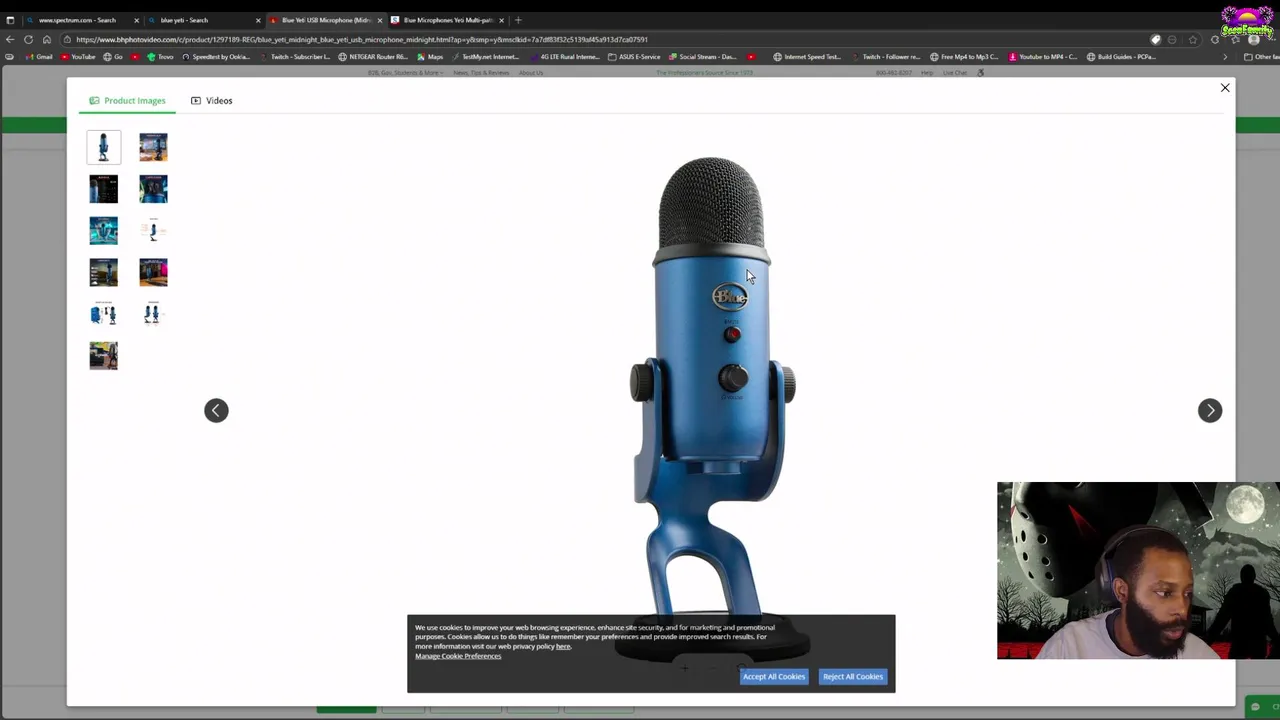The image size is (1280, 720).
Task: Reload the page
Action: click(x=28, y=39)
